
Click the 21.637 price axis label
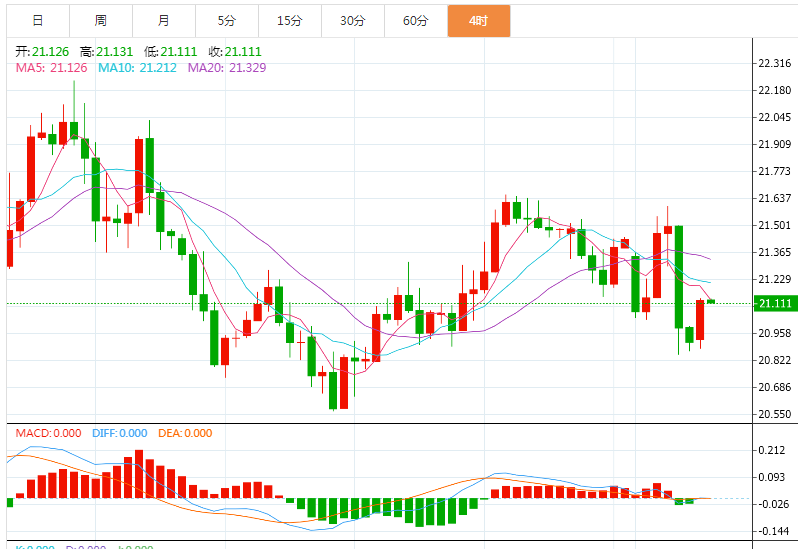pos(775,198)
